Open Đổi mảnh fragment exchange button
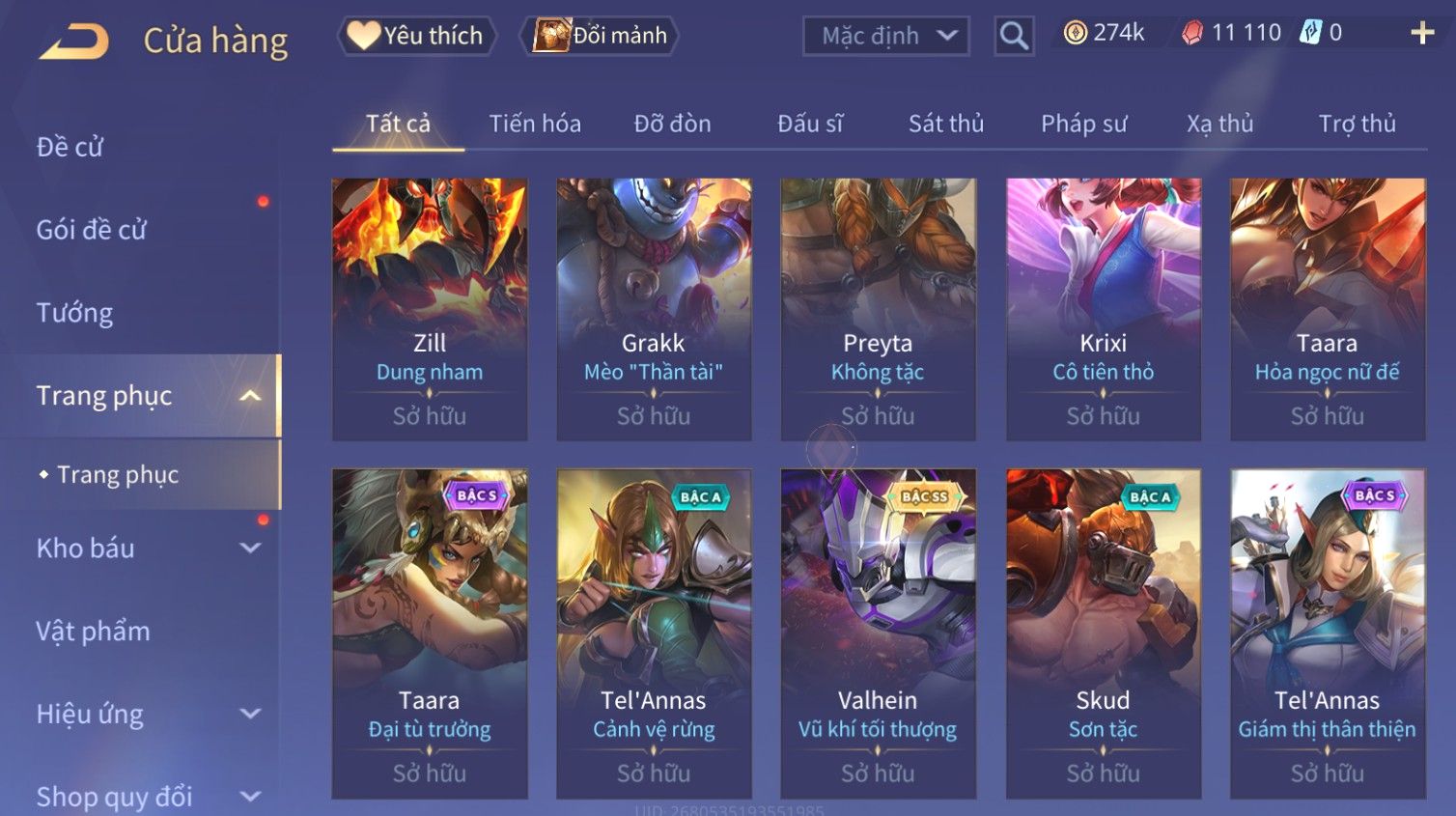The height and width of the screenshot is (816, 1456). [x=599, y=36]
